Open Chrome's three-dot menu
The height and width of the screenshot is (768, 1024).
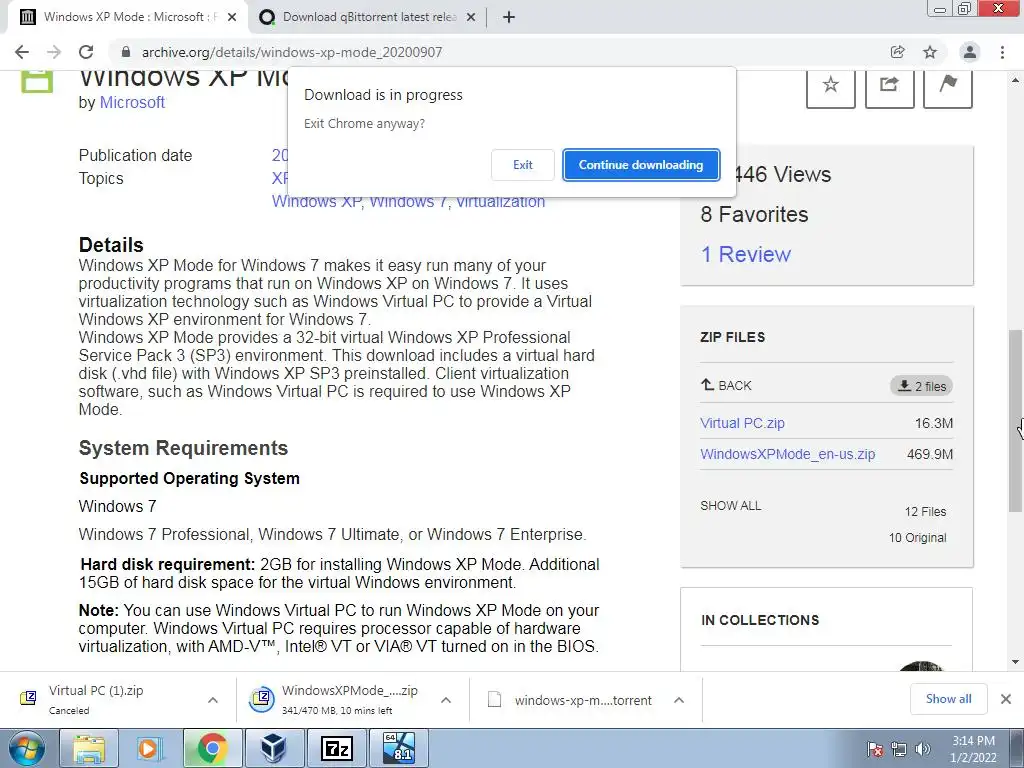click(x=1002, y=52)
